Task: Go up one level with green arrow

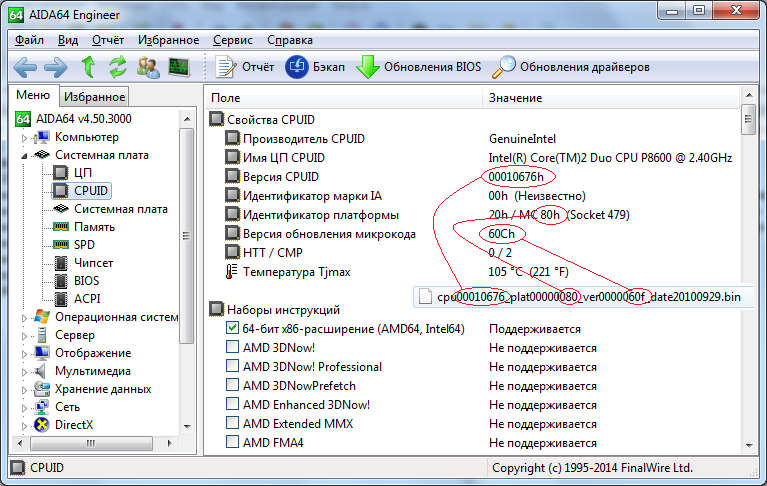Action: tap(89, 67)
